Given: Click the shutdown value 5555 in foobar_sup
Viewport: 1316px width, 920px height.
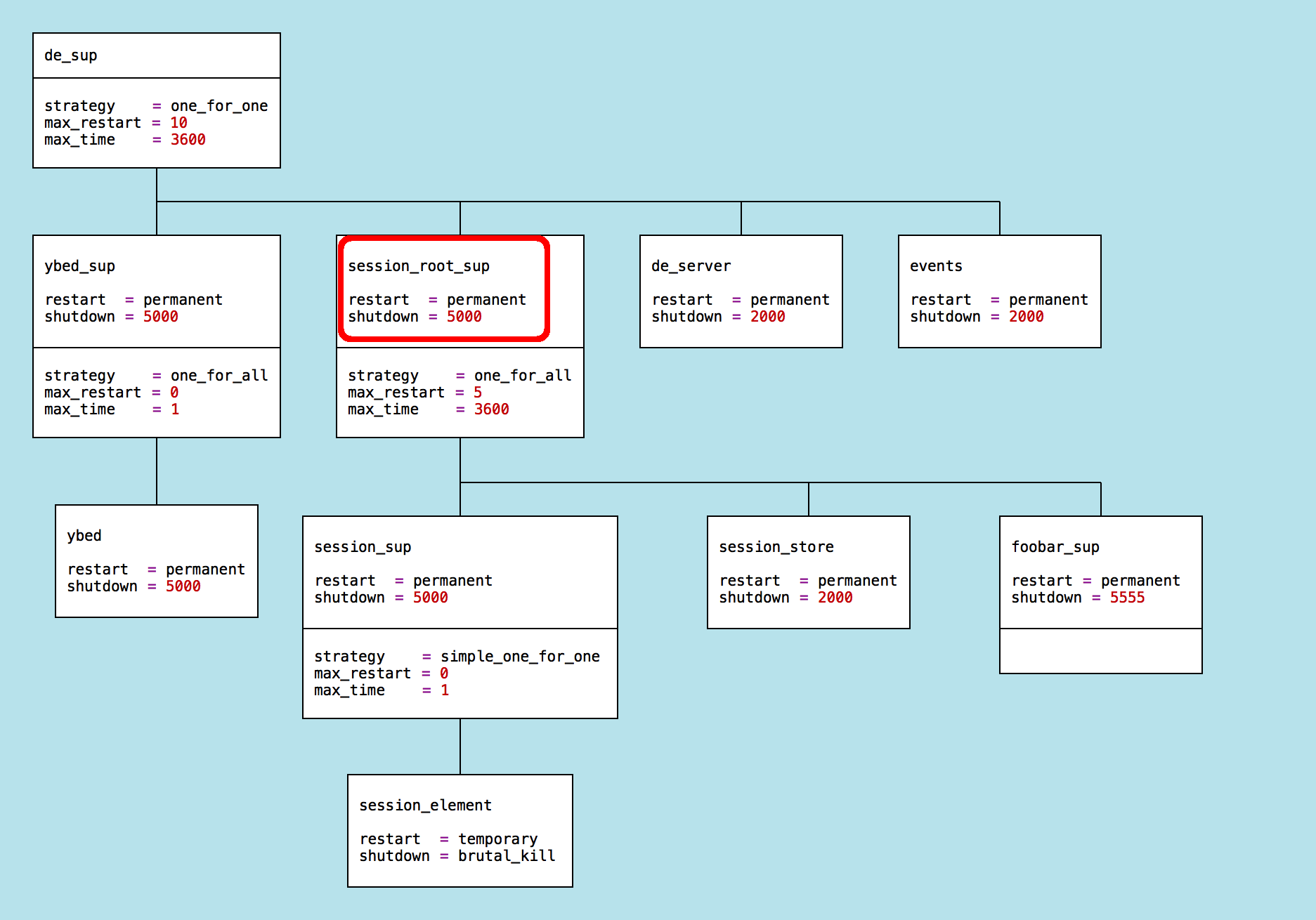Looking at the screenshot, I should point(1128,598).
